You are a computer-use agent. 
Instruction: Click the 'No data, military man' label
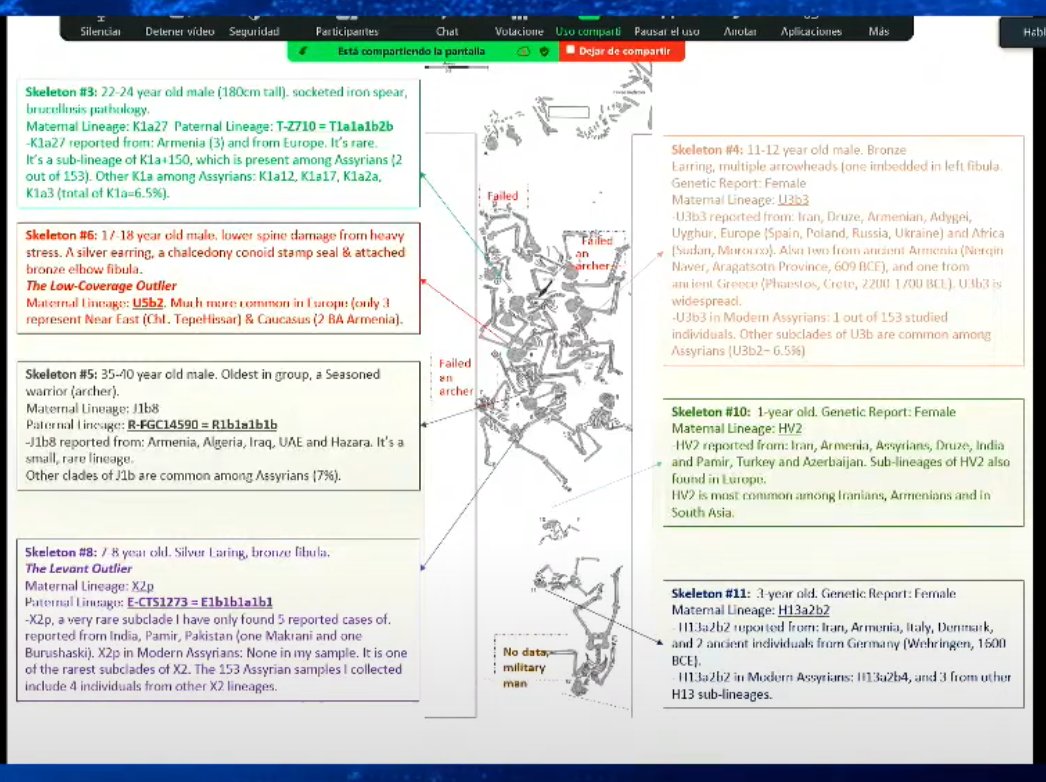tap(525, 667)
